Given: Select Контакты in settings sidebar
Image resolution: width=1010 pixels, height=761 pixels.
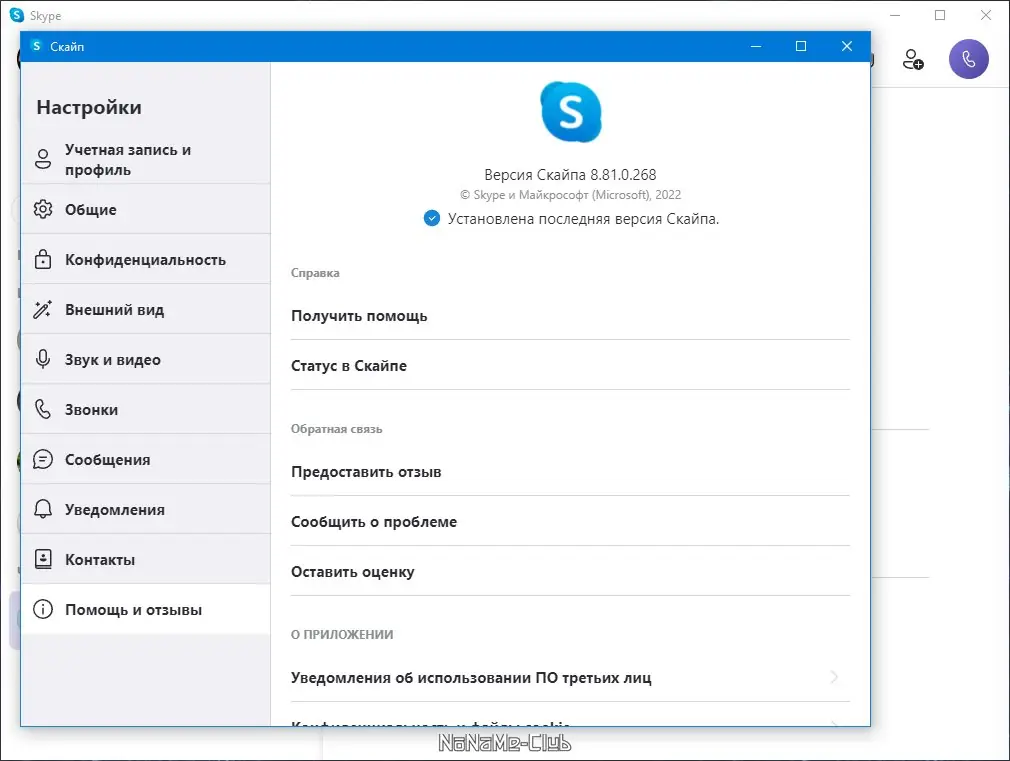Looking at the screenshot, I should (x=146, y=559).
